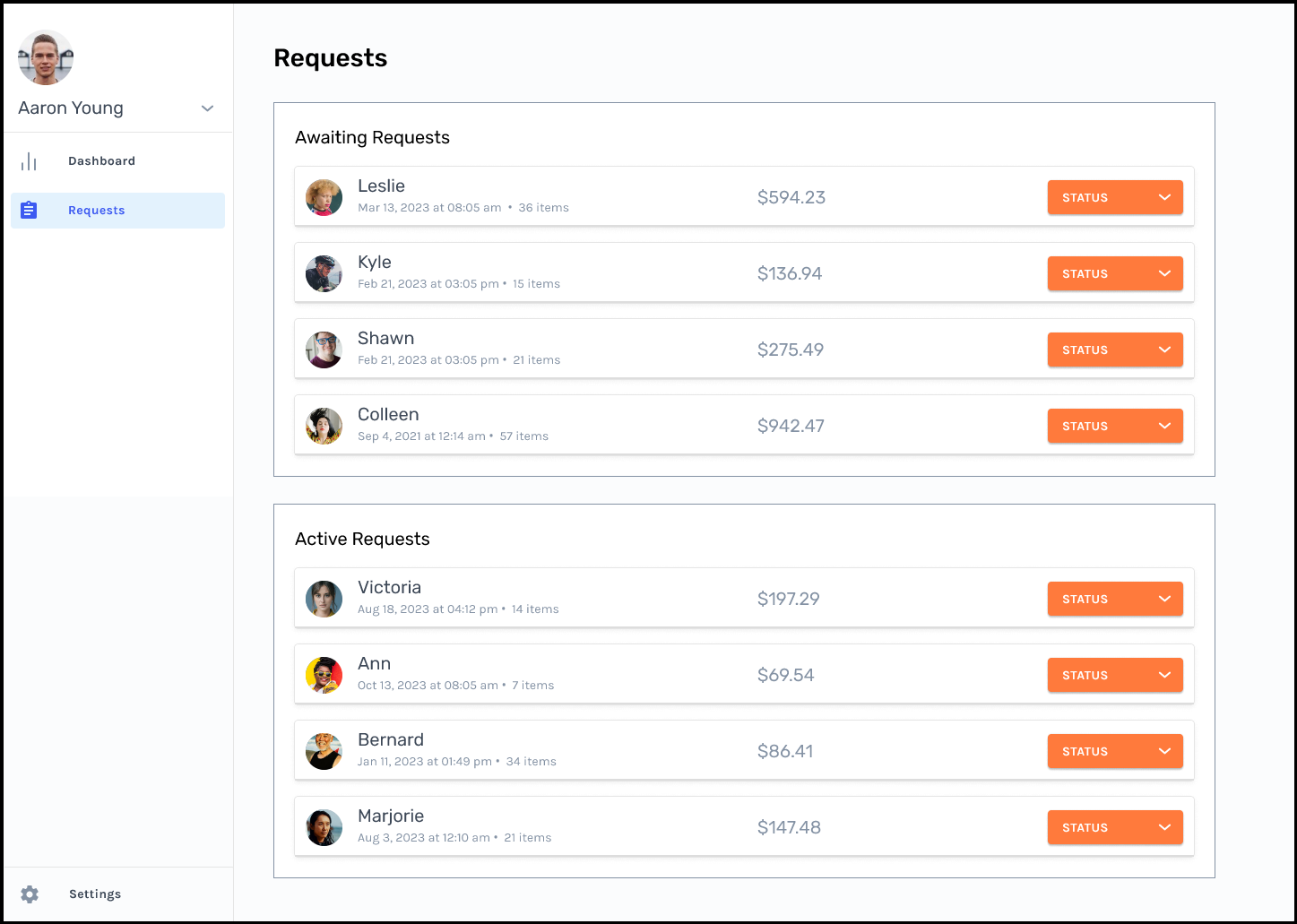The height and width of the screenshot is (924, 1297).
Task: Click Leslie's avatar picture
Action: (324, 197)
